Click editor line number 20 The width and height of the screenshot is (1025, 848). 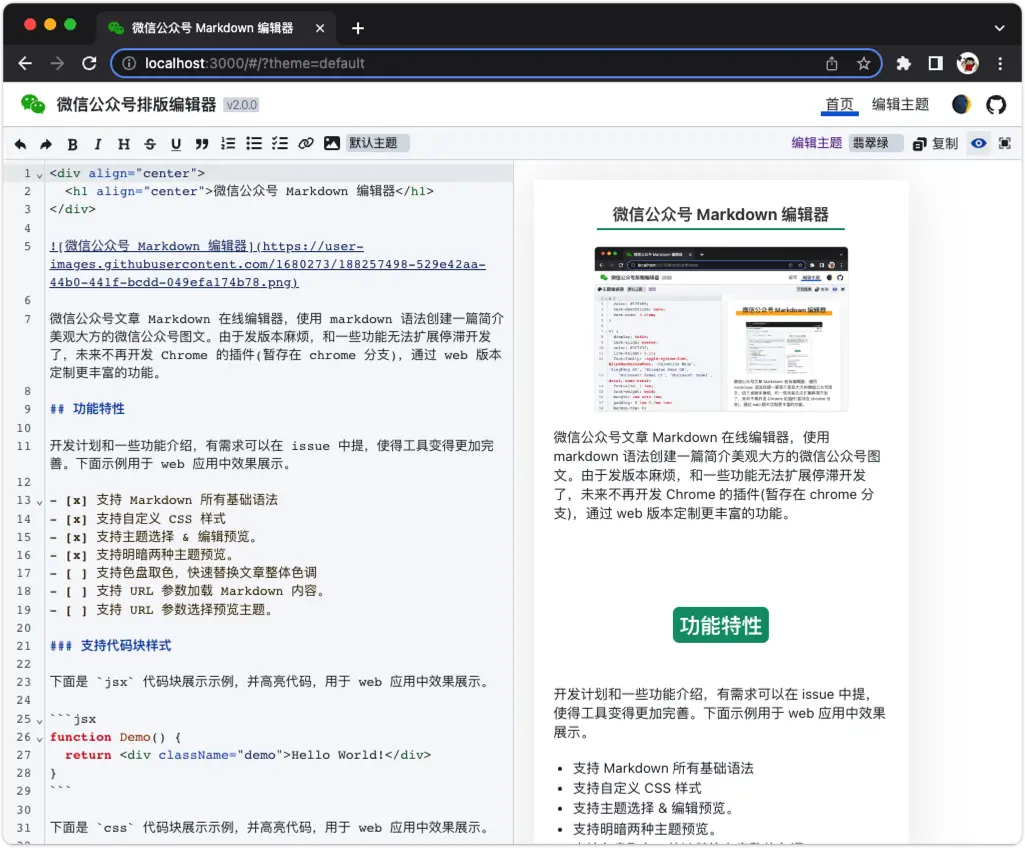coord(24,628)
